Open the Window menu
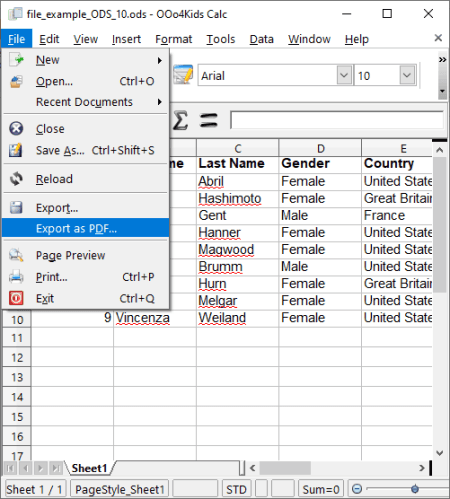Screen dimensions: 450x499 [x=309, y=39]
